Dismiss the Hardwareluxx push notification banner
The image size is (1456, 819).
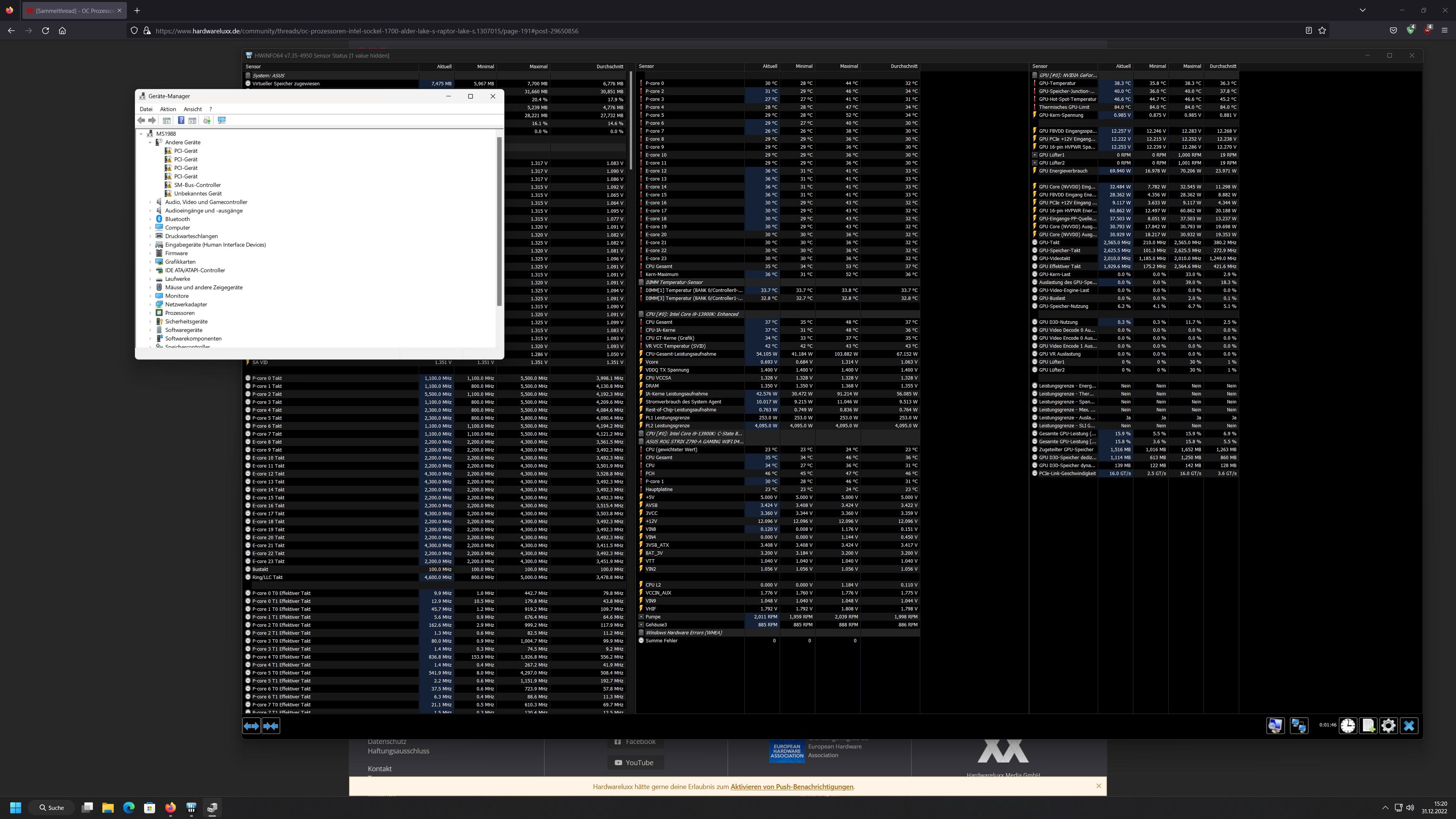click(1099, 786)
